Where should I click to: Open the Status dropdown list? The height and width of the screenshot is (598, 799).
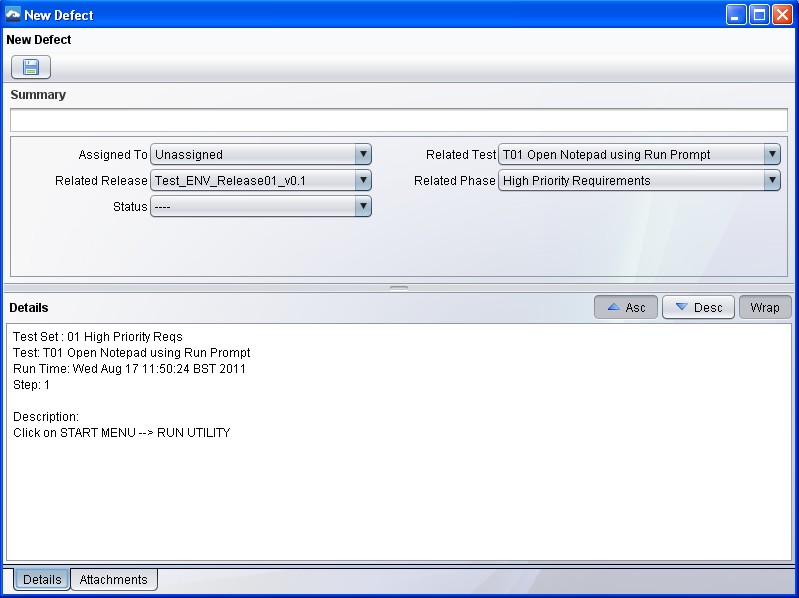coord(261,206)
